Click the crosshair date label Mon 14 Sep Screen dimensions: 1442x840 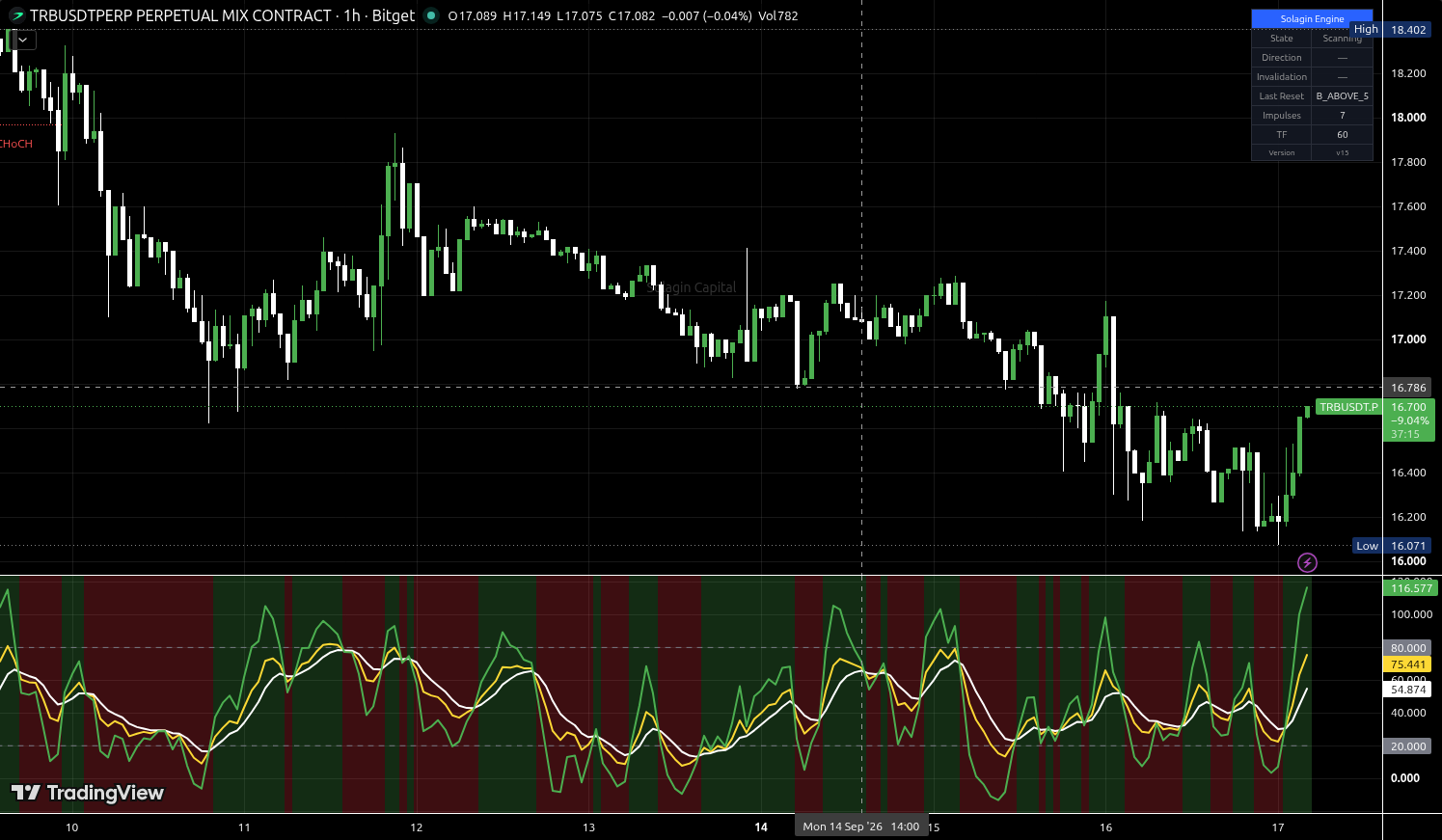point(860,826)
